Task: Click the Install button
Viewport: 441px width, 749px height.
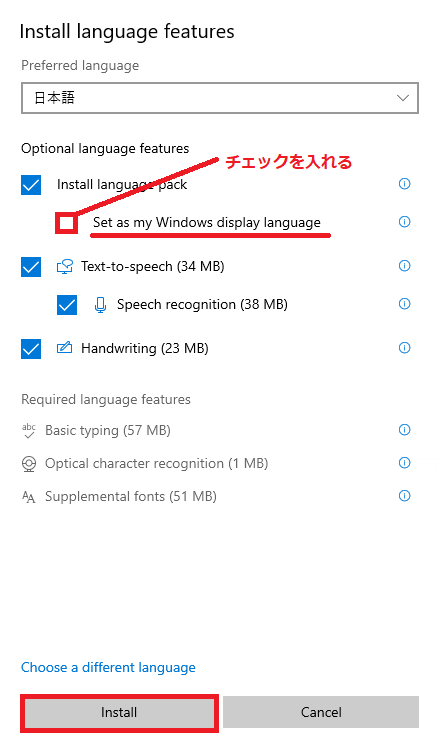Action: pyautogui.click(x=119, y=713)
